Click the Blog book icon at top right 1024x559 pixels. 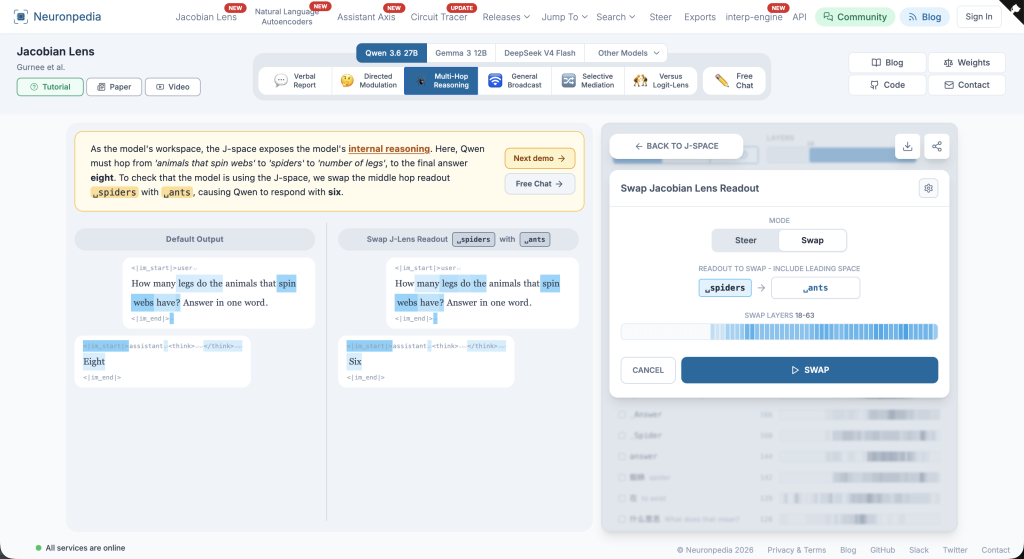(876, 63)
